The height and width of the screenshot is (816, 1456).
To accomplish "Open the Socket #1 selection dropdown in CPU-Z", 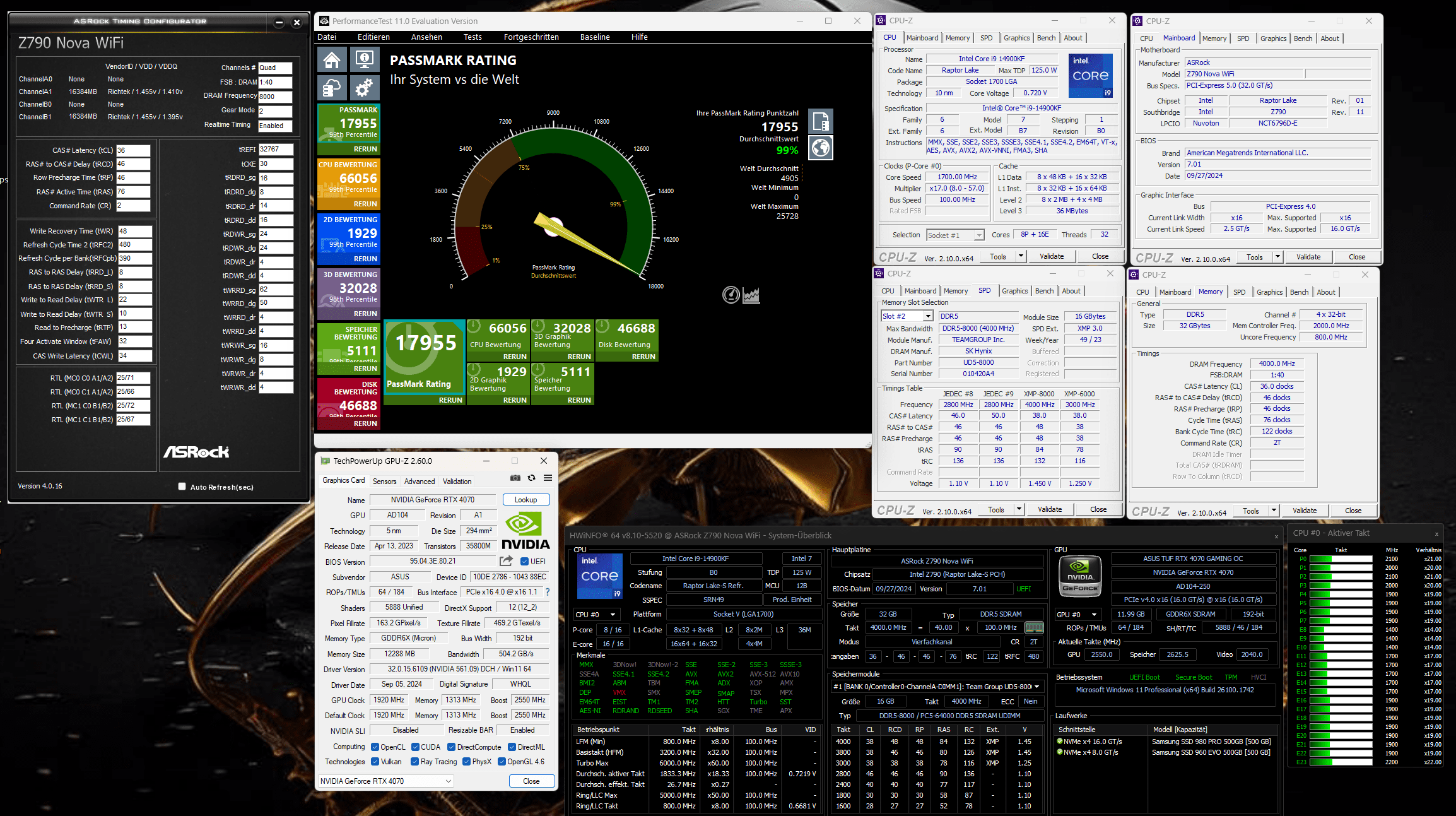I will 955,235.
